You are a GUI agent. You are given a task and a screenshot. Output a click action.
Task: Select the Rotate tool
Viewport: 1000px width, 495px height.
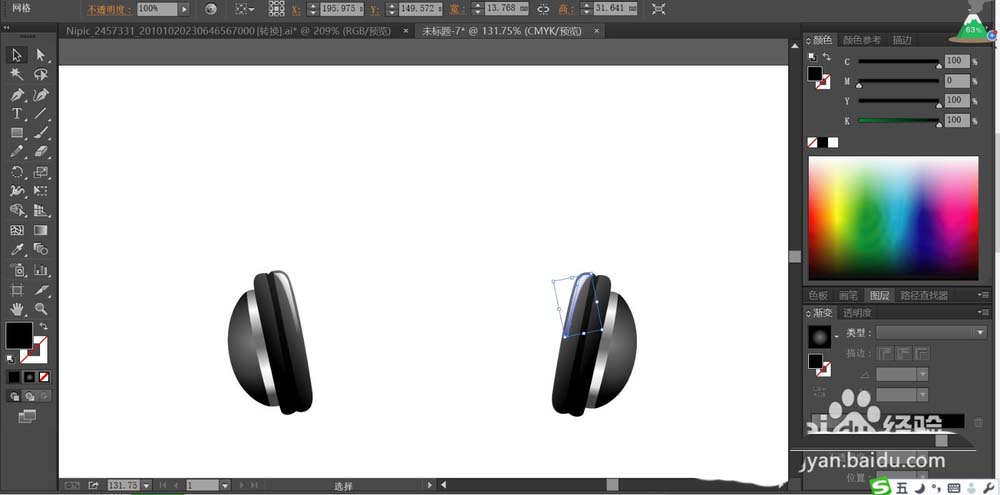[x=17, y=172]
